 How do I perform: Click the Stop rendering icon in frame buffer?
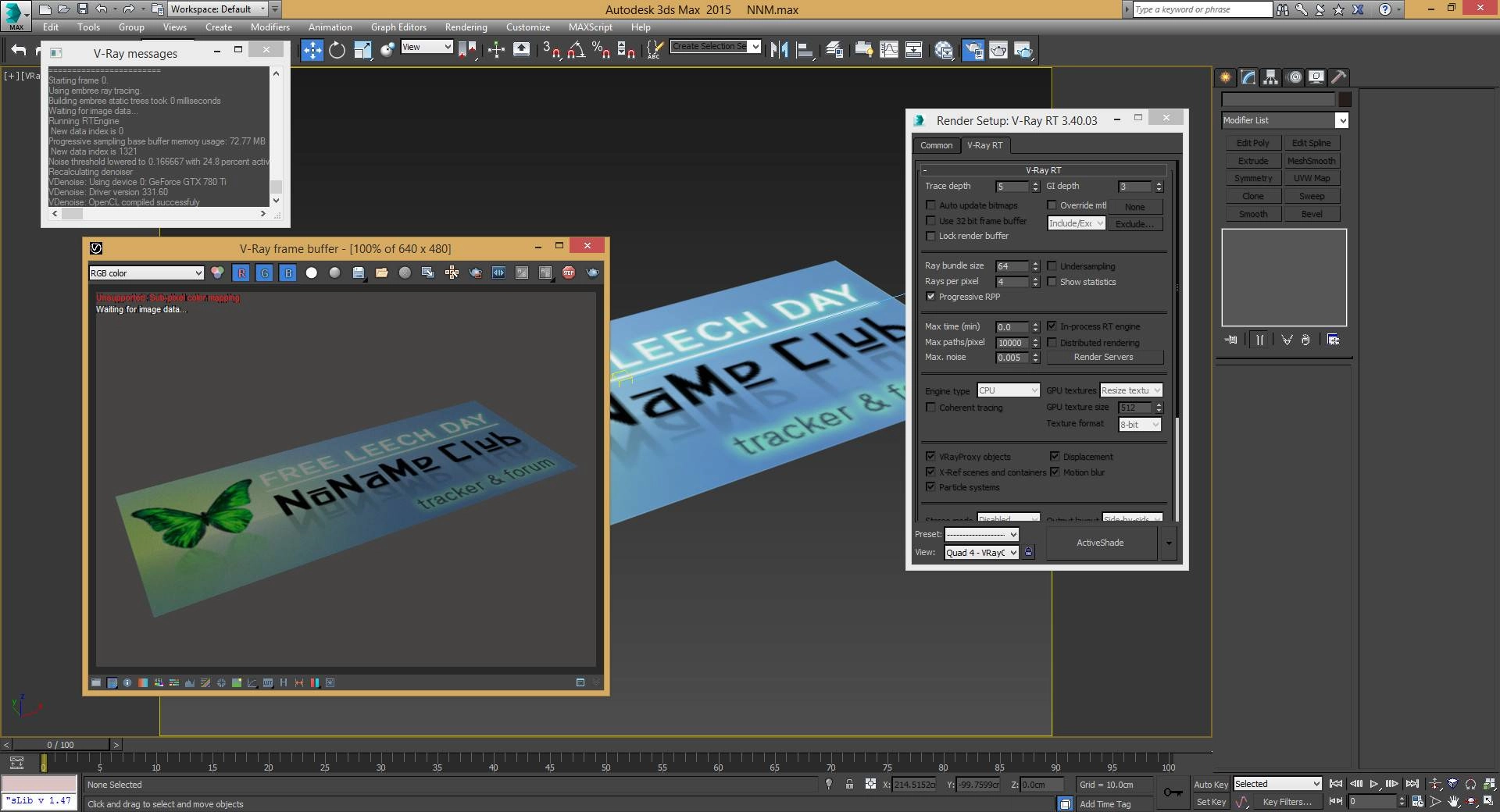click(x=569, y=272)
